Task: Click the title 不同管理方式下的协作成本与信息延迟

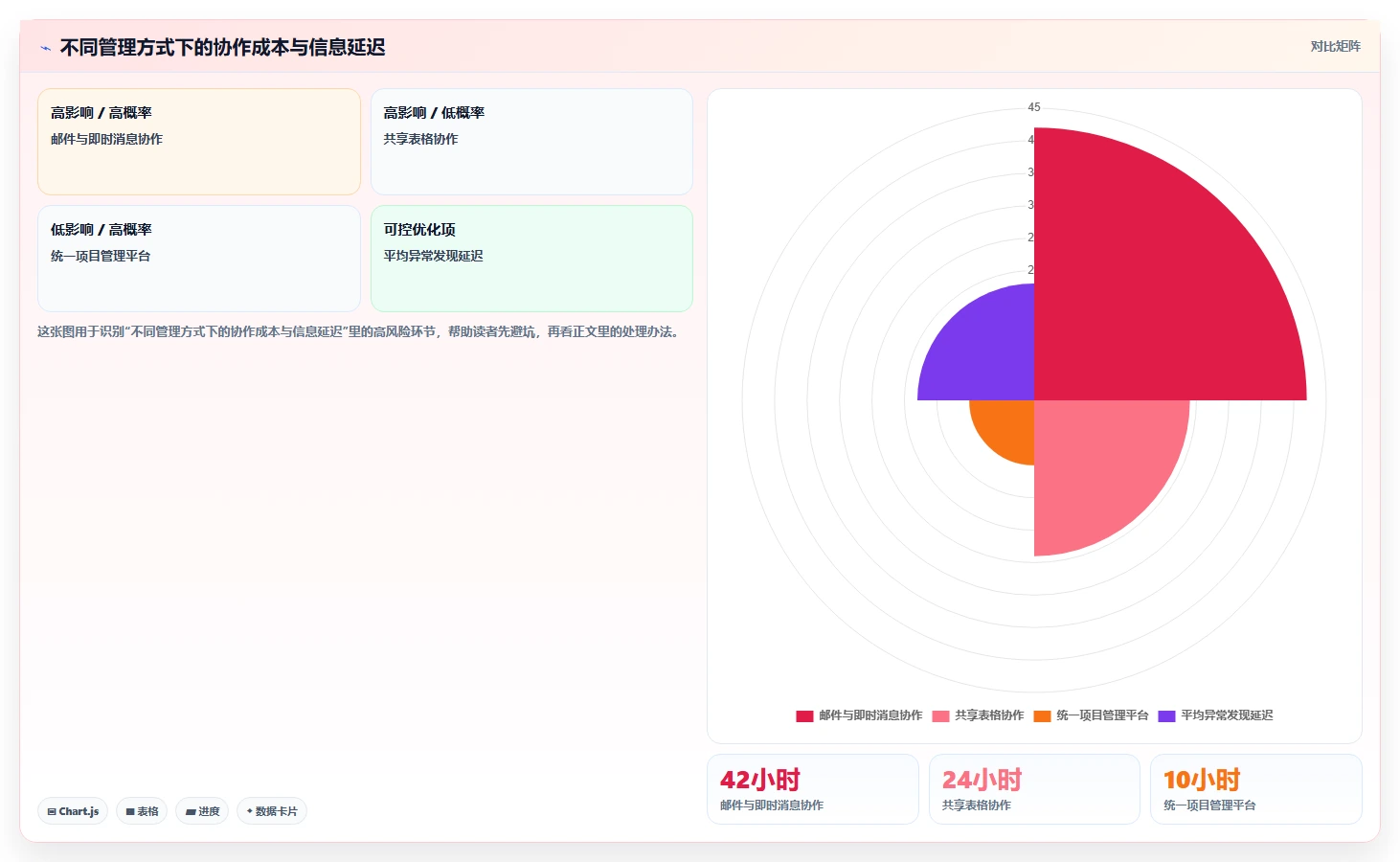Action: [x=222, y=47]
